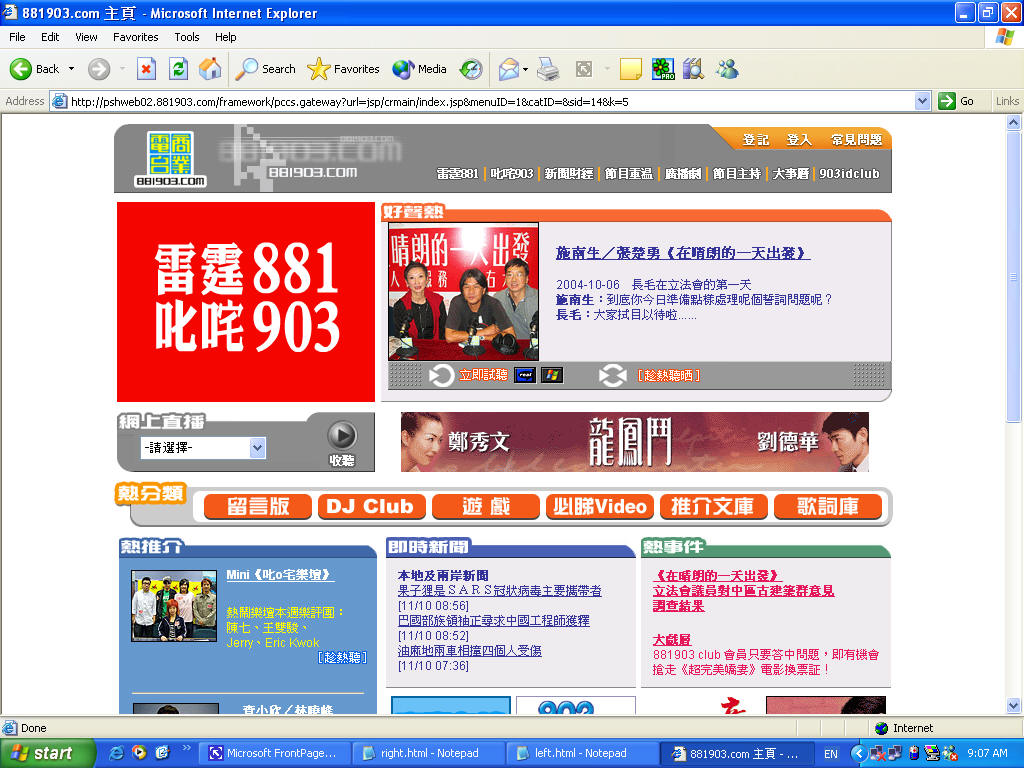
Task: Go to the Home page
Action: click(210, 69)
